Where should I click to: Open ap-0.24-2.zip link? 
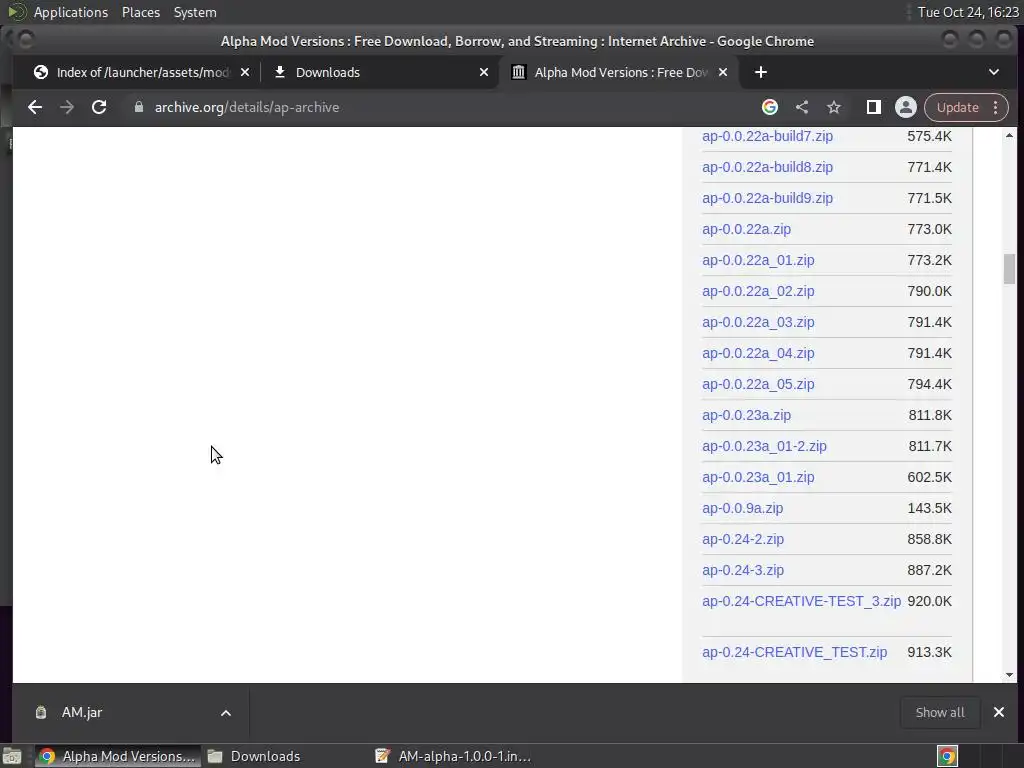tap(743, 539)
